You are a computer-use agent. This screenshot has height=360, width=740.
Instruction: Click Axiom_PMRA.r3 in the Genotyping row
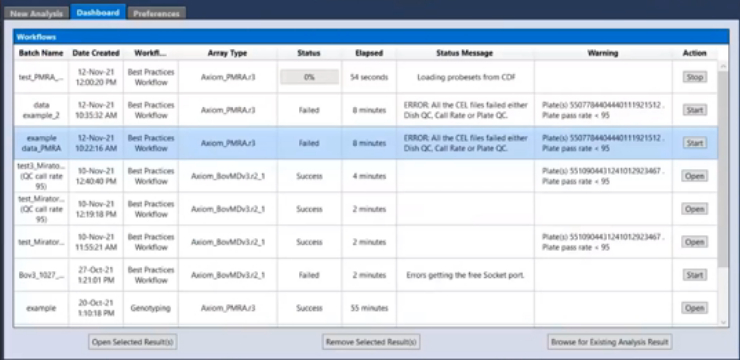coord(227,308)
